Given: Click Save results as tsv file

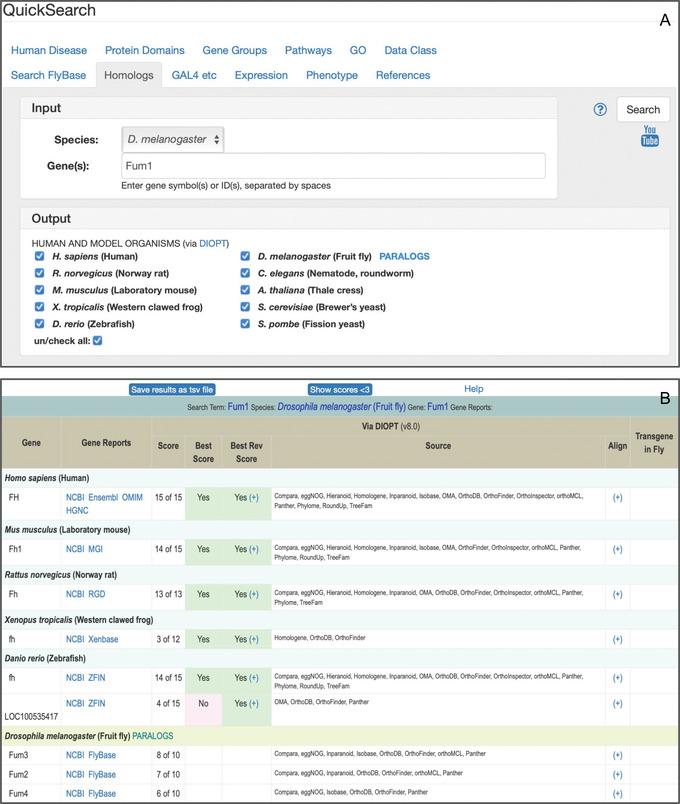Looking at the screenshot, I should tap(172, 390).
